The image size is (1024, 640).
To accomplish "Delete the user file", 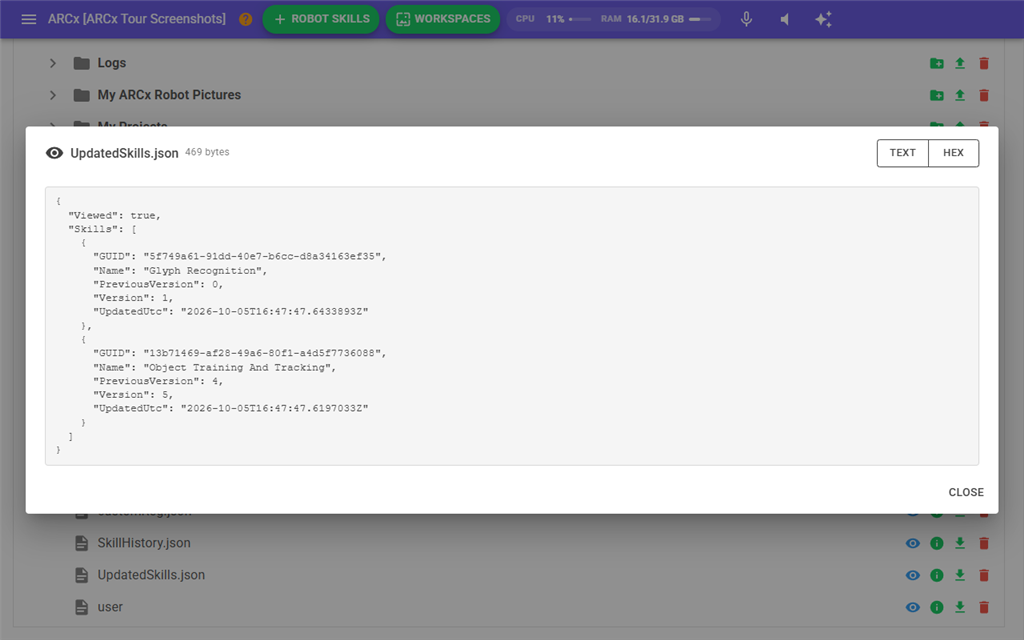I will 984,607.
